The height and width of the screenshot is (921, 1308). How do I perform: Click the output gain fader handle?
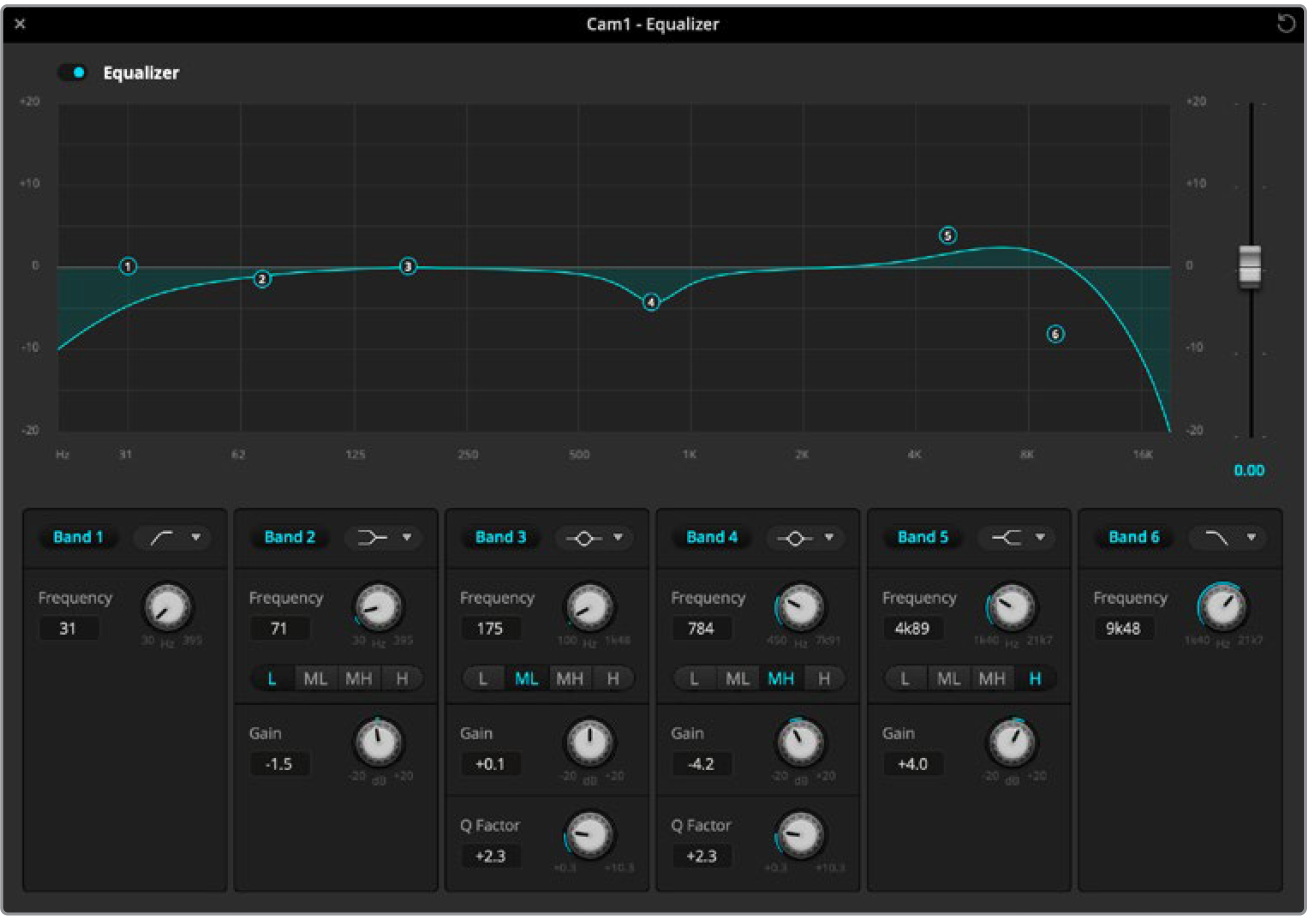(1249, 267)
